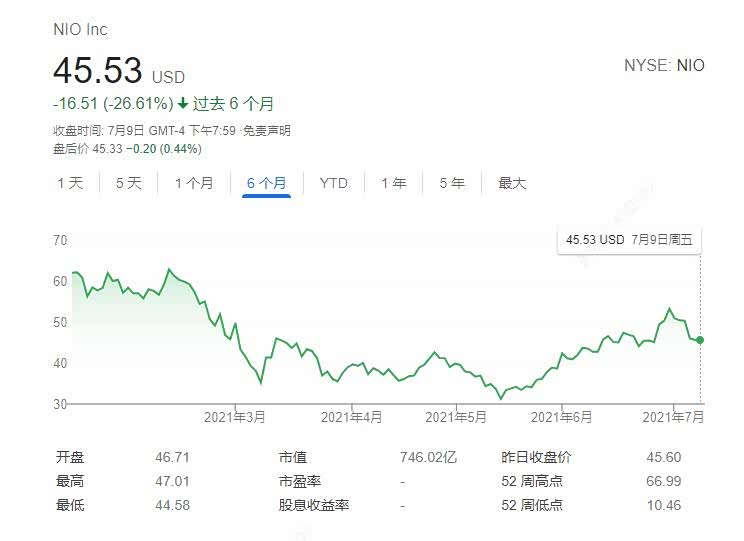
Task: Click the 52 周高点 value 66.99
Action: (x=664, y=481)
